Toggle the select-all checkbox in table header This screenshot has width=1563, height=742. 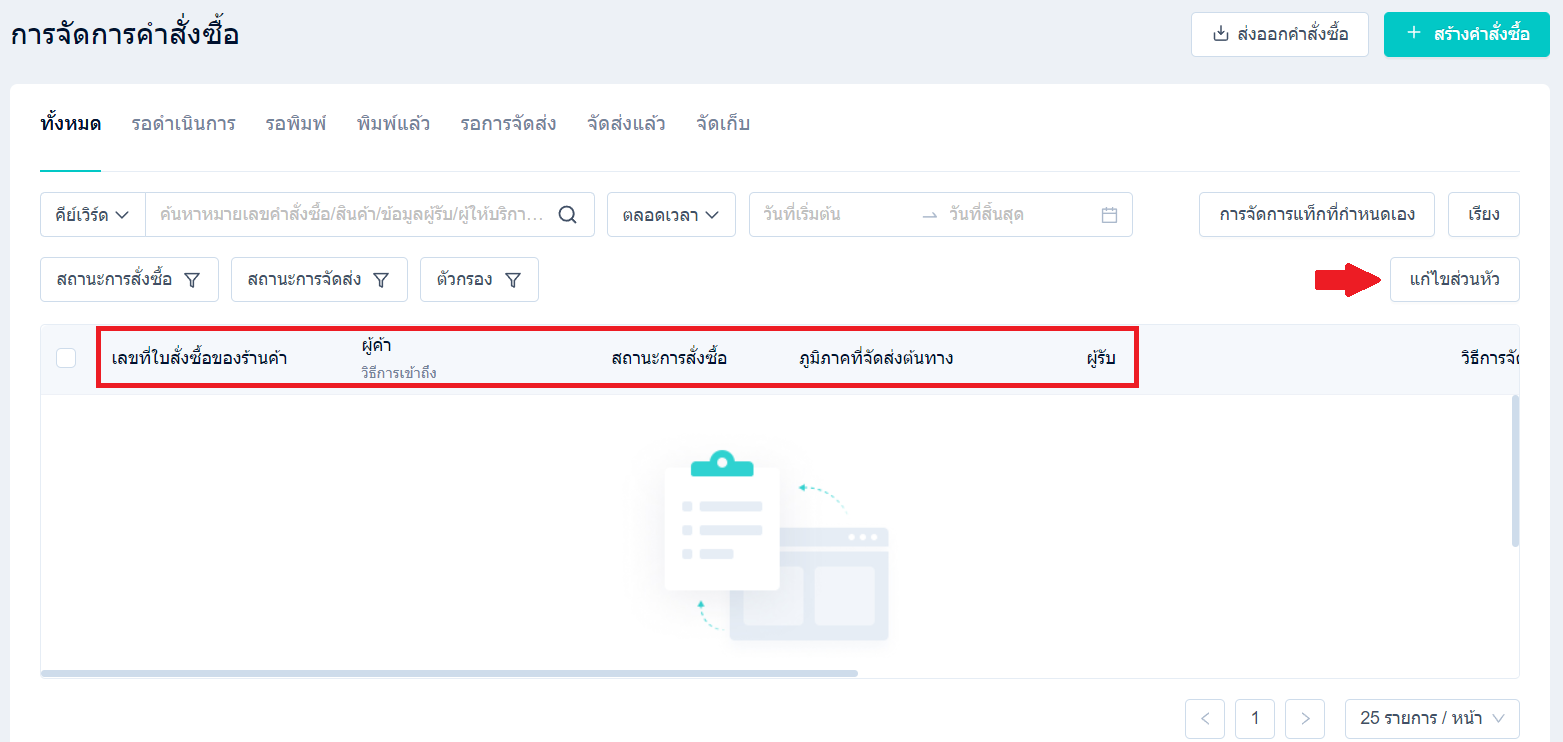pos(66,358)
